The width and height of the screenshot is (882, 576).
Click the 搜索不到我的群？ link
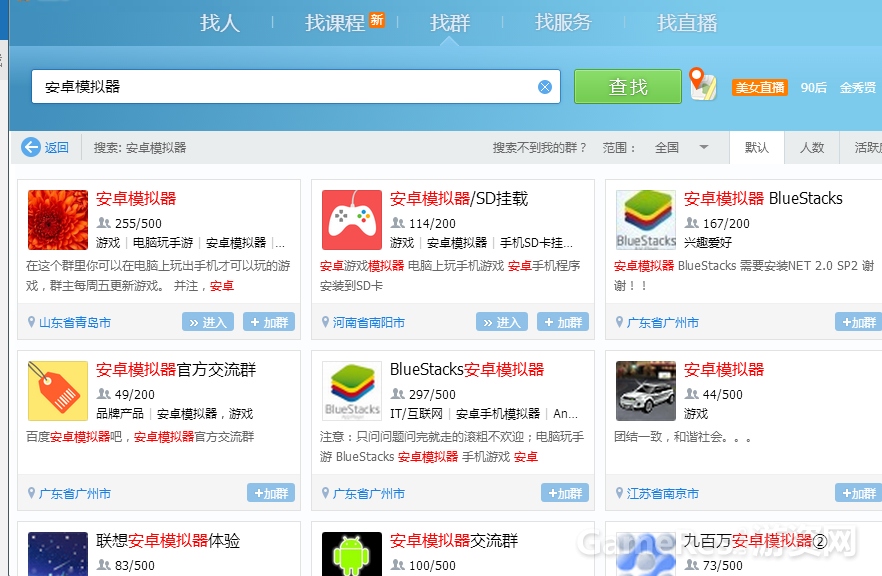[x=539, y=147]
